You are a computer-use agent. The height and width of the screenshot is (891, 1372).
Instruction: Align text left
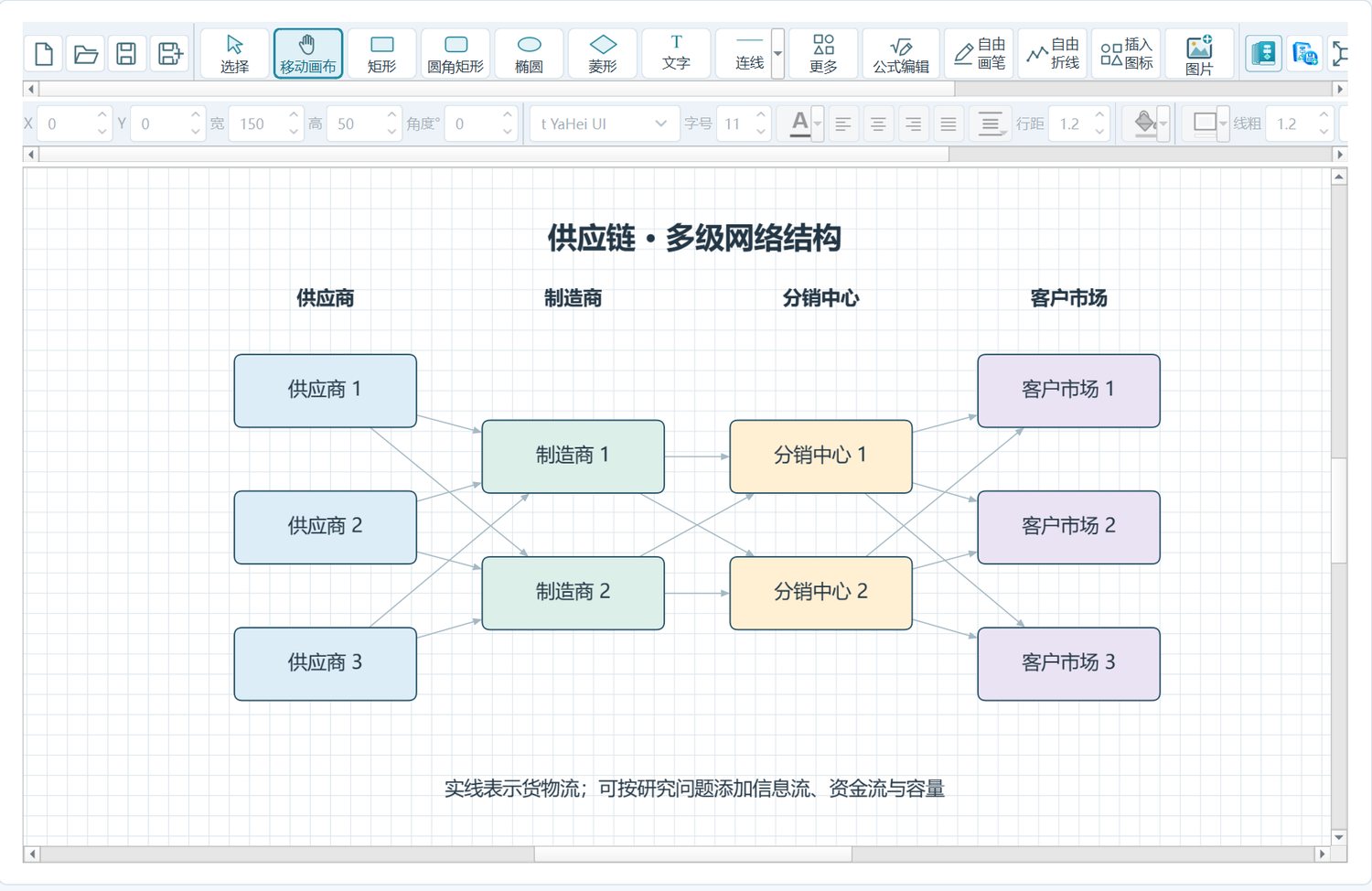(843, 123)
